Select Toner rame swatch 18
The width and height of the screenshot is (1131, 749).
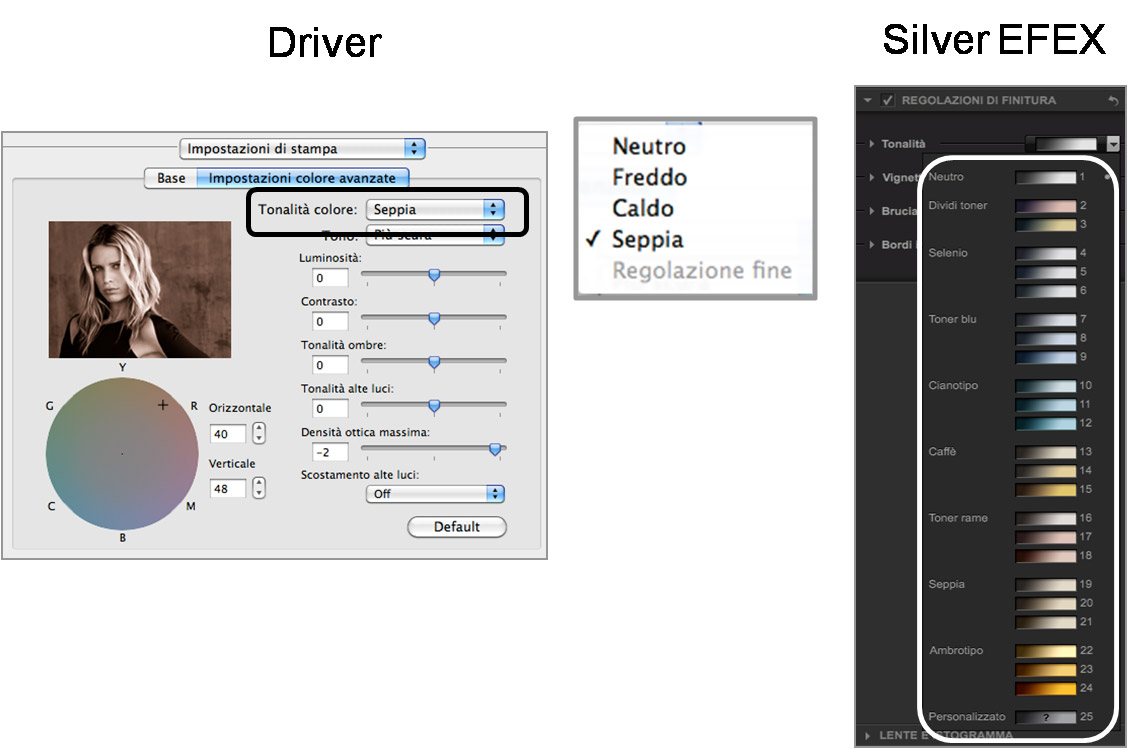(x=1045, y=556)
